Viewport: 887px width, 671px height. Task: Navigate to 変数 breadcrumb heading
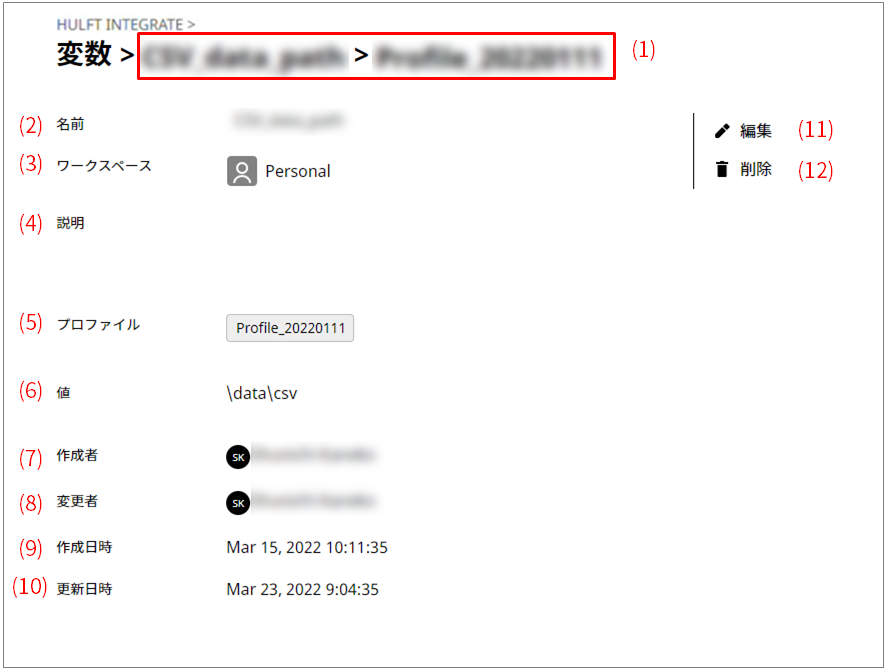(x=84, y=54)
